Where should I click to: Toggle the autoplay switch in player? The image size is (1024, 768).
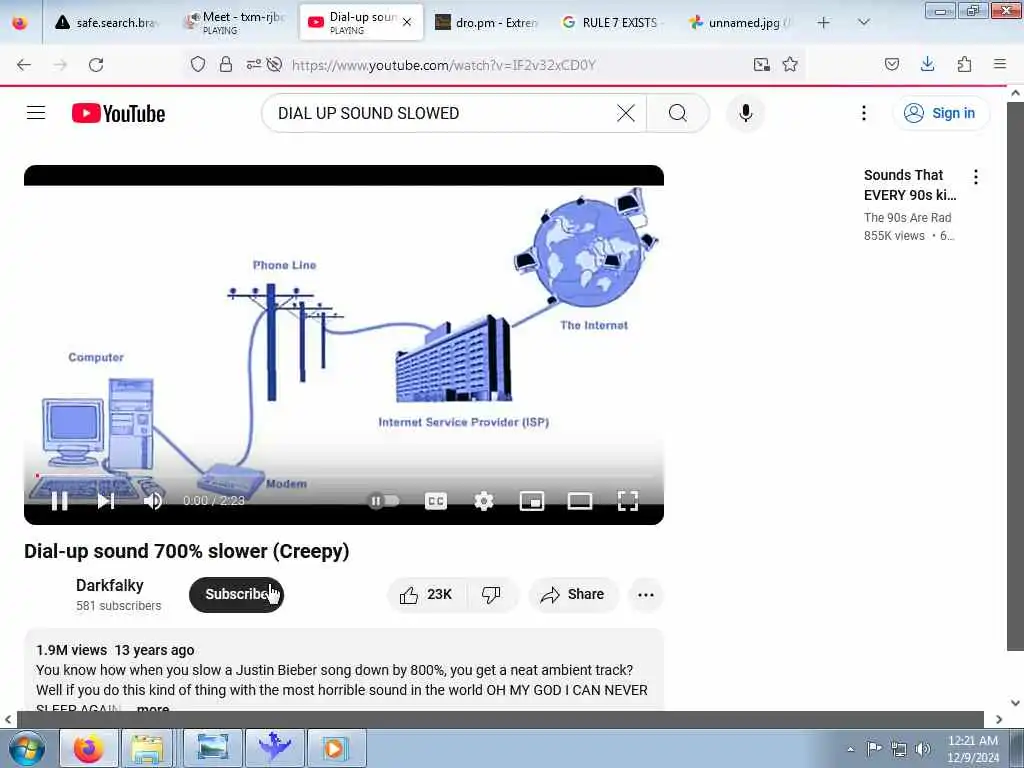[x=383, y=501]
